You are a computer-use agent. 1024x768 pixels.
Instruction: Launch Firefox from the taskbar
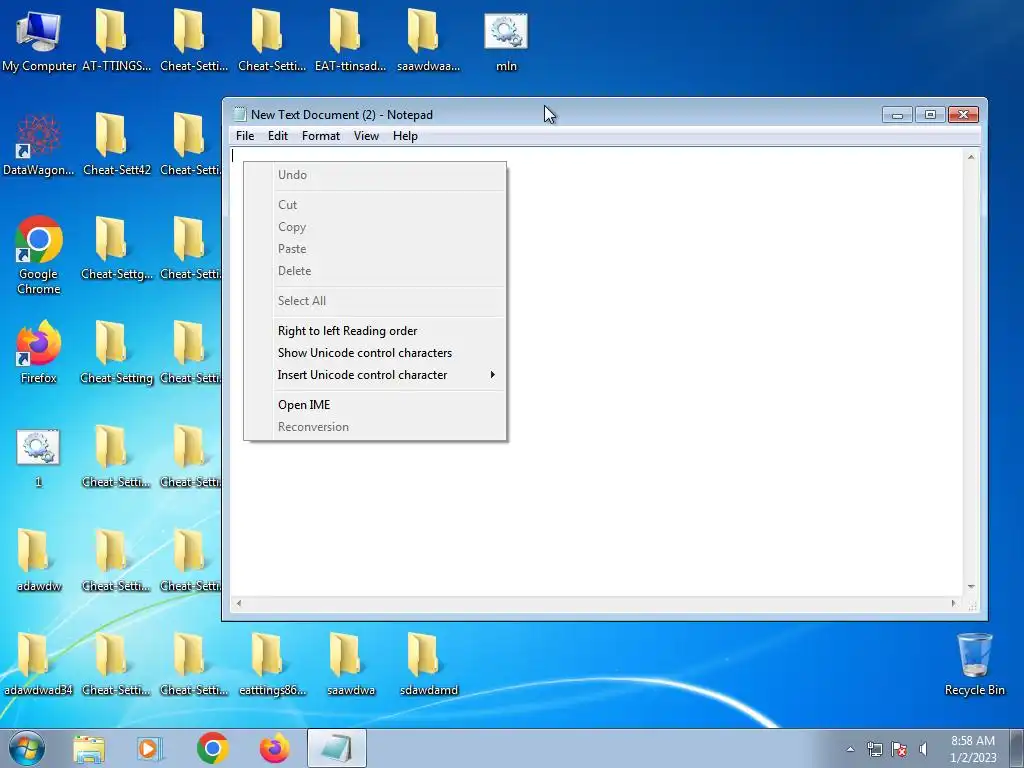pos(275,748)
